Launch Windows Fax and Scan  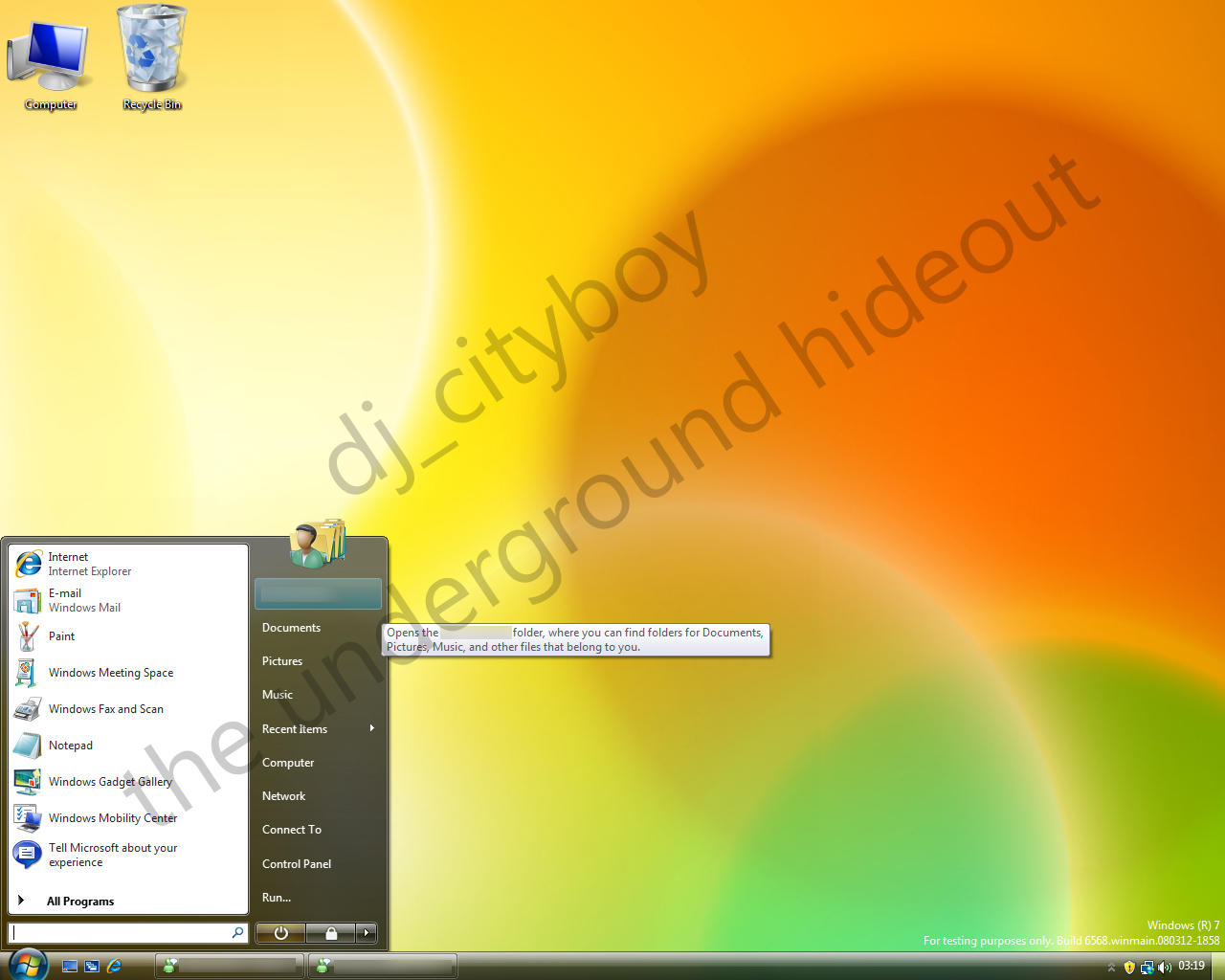tap(128, 709)
